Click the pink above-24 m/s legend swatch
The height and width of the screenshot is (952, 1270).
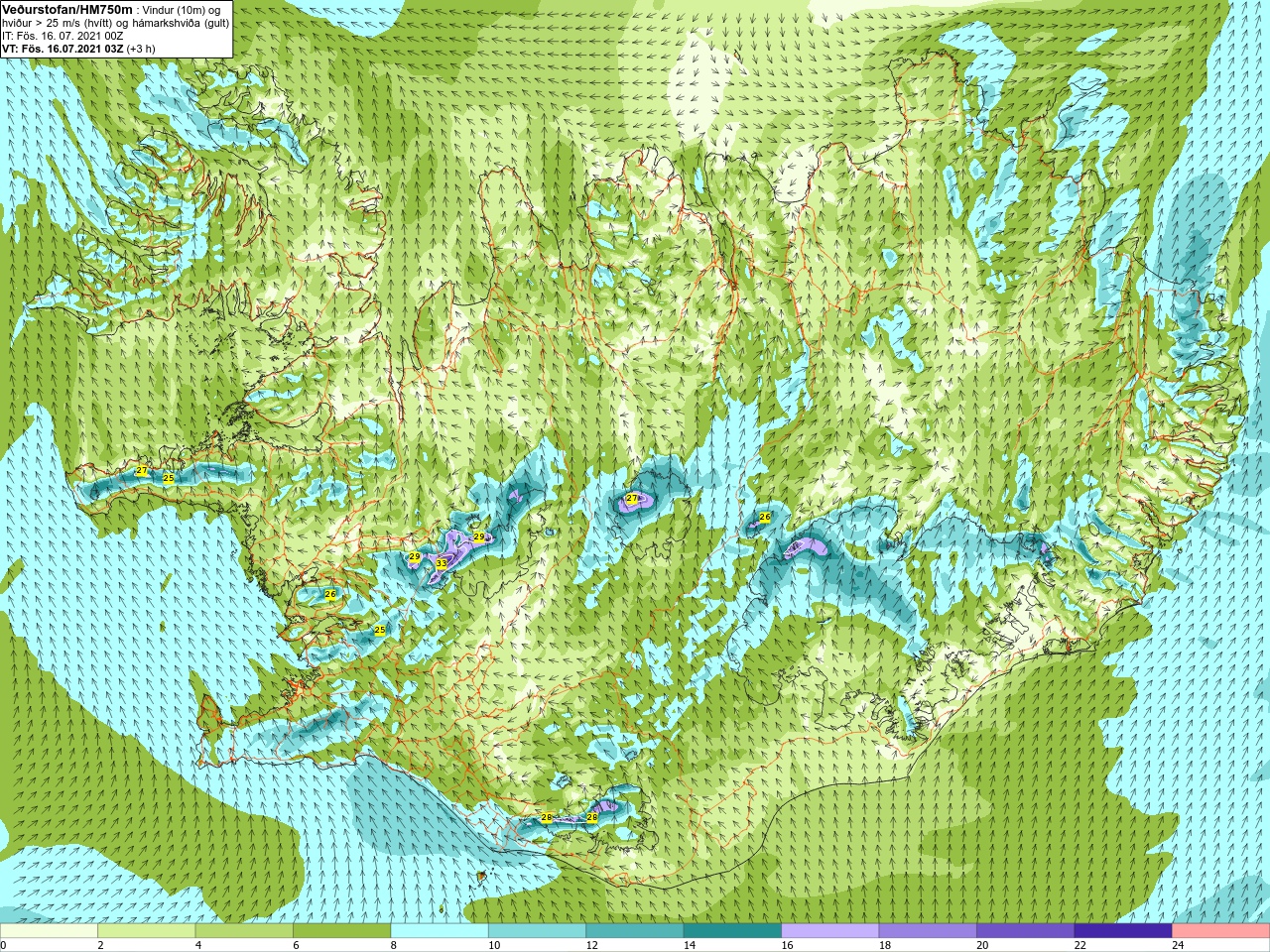click(x=1220, y=931)
